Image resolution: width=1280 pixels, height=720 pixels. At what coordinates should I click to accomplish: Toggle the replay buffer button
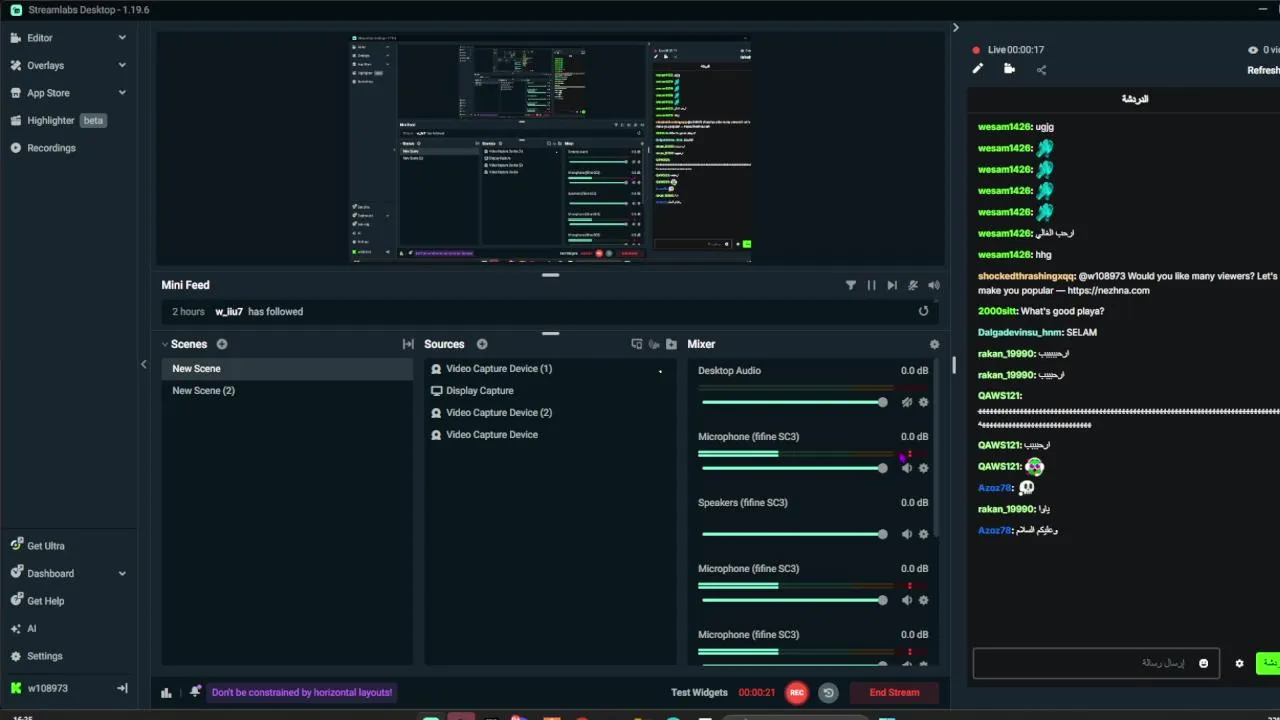[x=828, y=692]
